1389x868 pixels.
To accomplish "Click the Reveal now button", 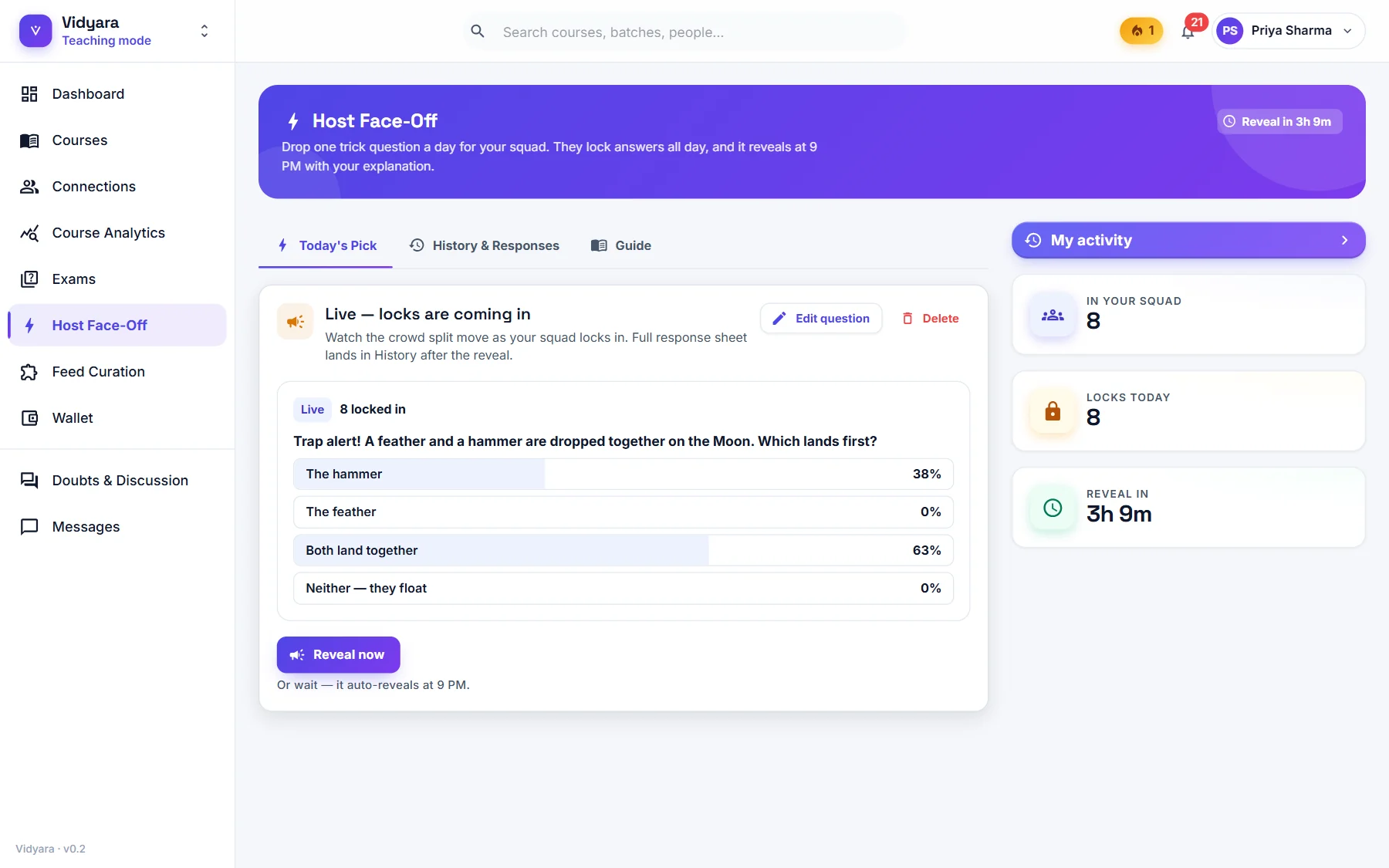I will (338, 655).
